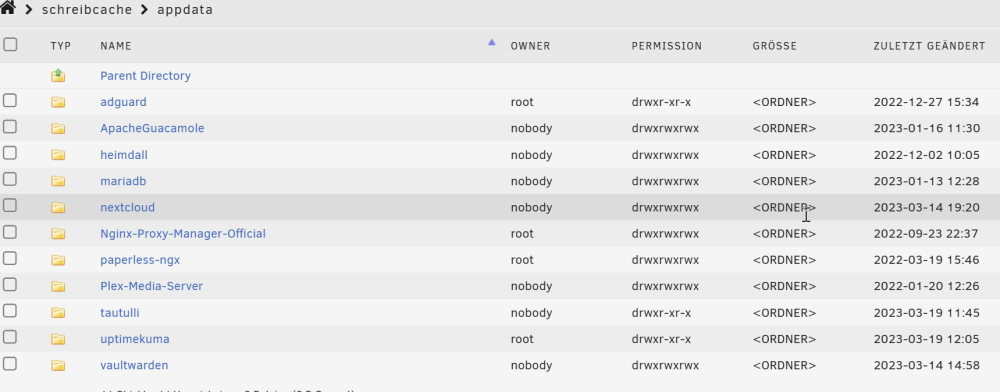Check the heimdall row checkbox

point(10,153)
